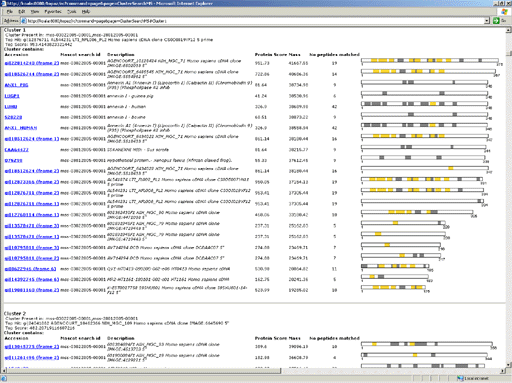Click the page icon at the status bar's left end
This screenshot has width=512, height=383.
pyautogui.click(x=4, y=378)
